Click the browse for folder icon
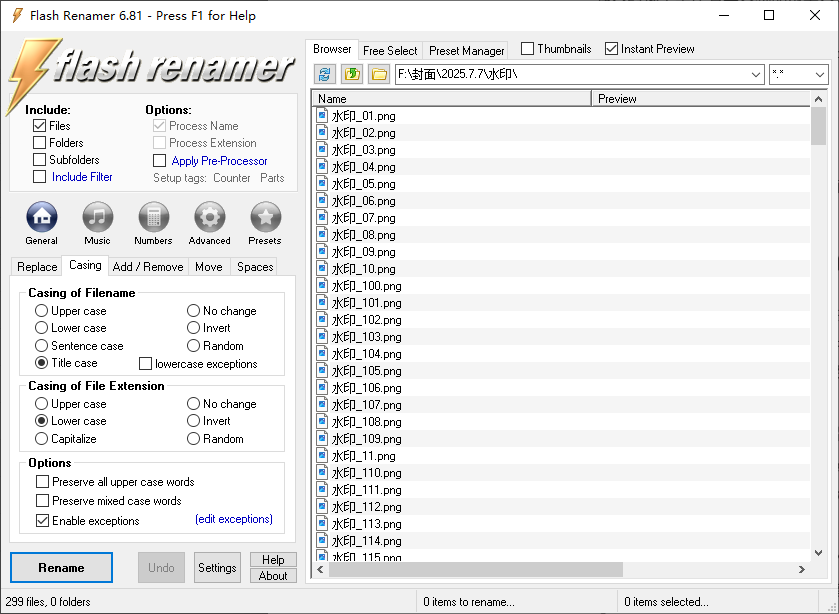 point(378,74)
